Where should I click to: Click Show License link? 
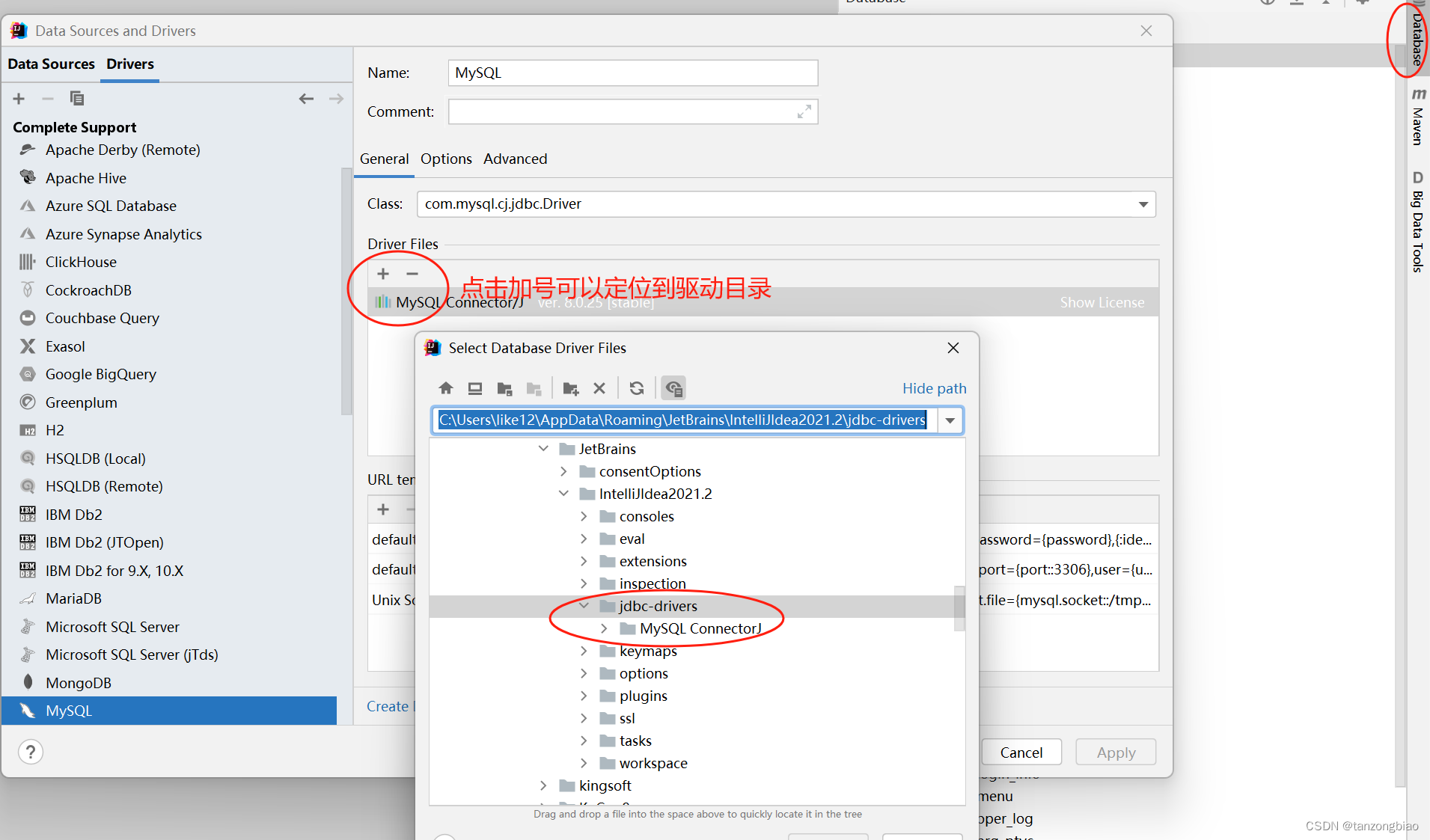(x=1101, y=302)
